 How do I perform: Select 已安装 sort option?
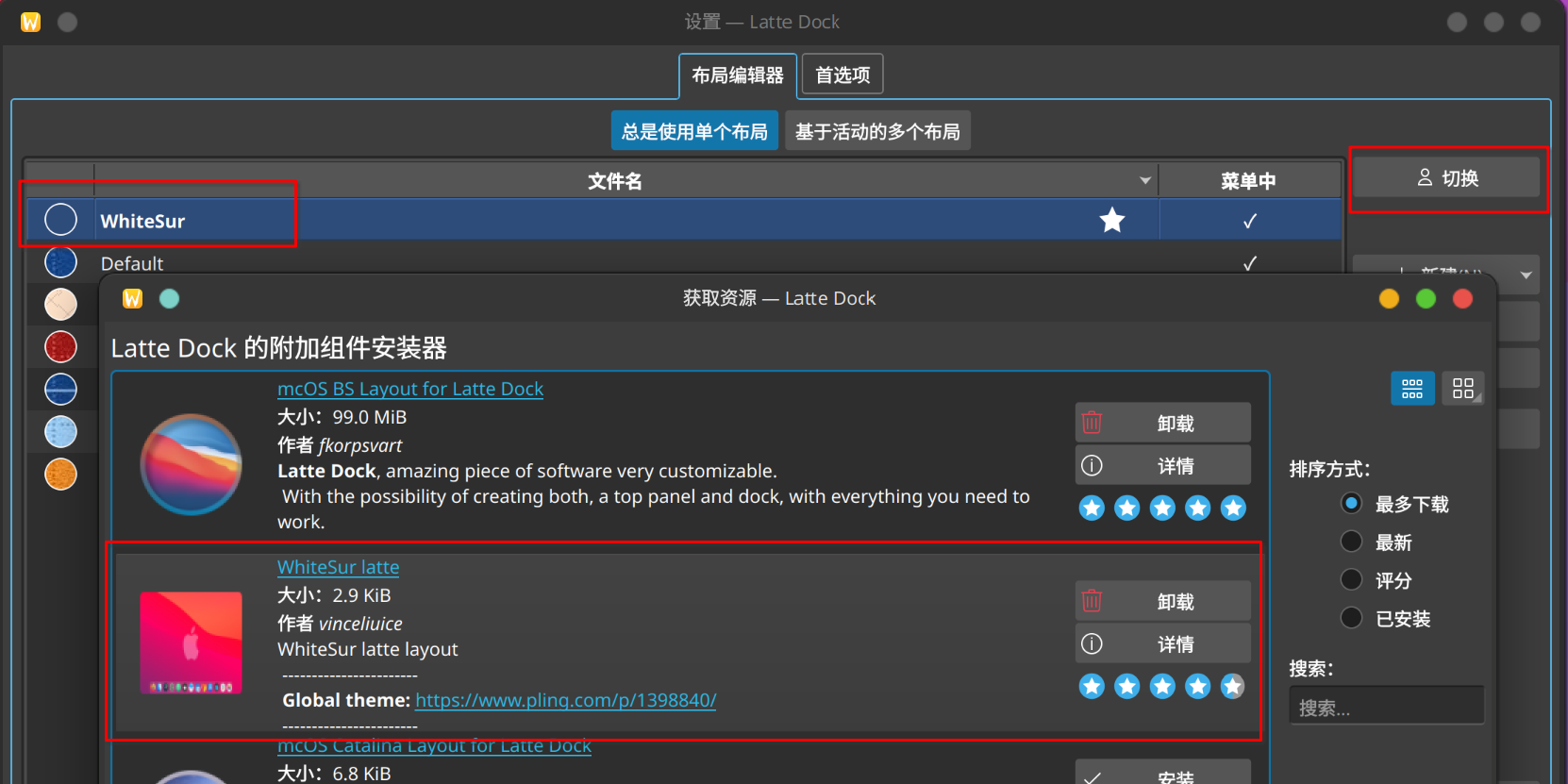point(1386,618)
